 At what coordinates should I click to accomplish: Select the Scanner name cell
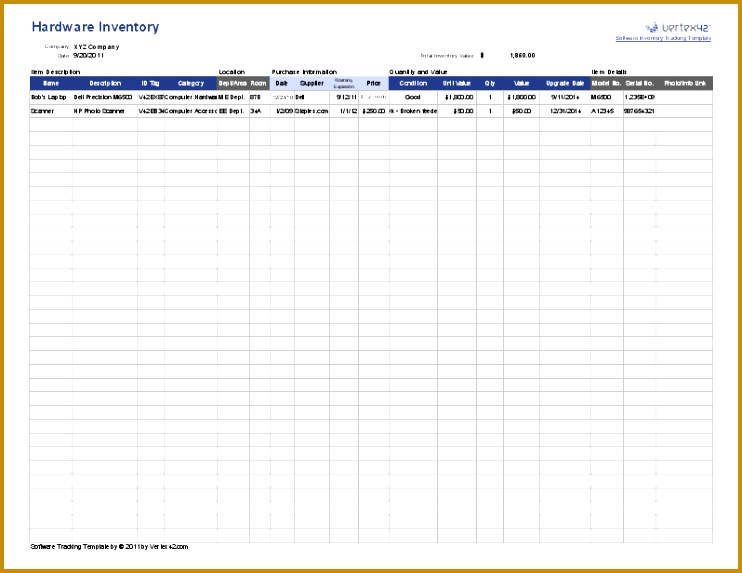[51, 111]
